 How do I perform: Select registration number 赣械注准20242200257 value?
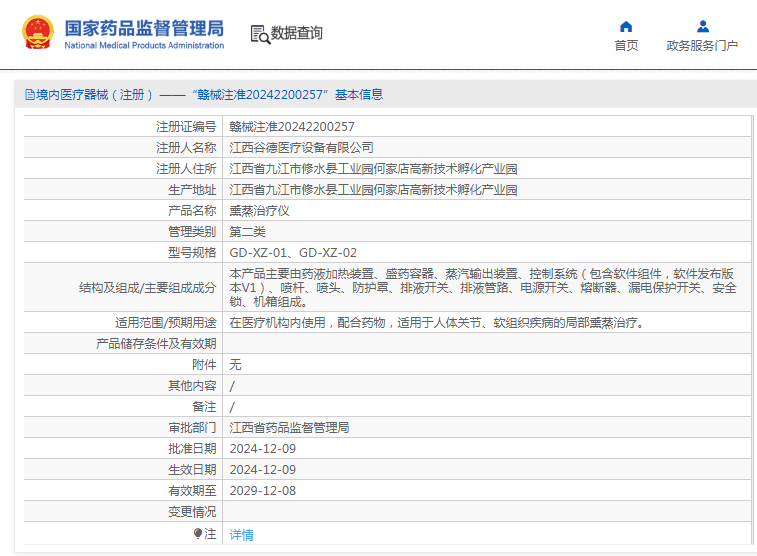pos(292,126)
